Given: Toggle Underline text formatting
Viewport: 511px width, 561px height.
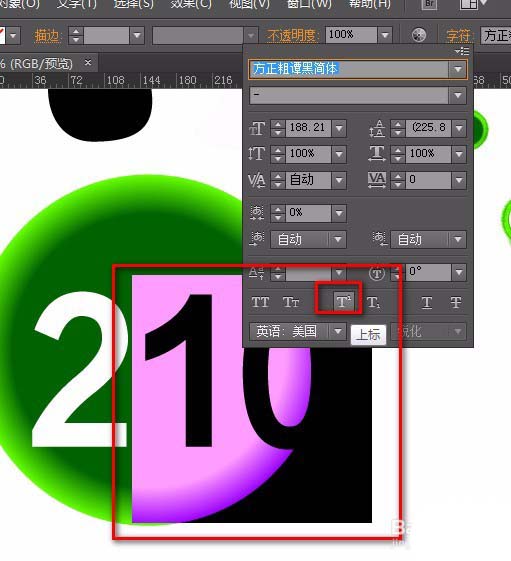Looking at the screenshot, I should (427, 302).
